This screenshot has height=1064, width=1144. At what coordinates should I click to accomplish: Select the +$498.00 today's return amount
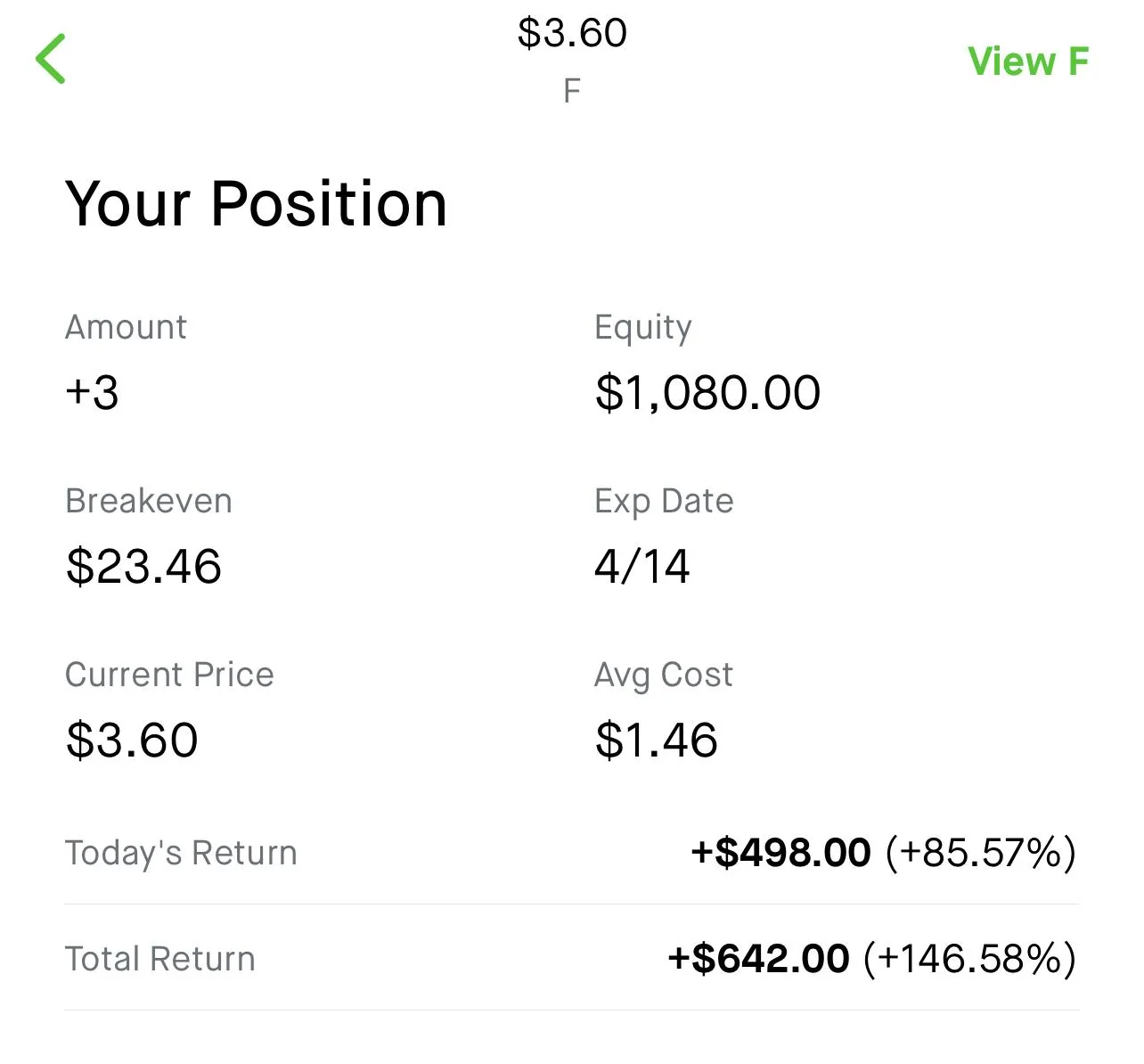(780, 853)
